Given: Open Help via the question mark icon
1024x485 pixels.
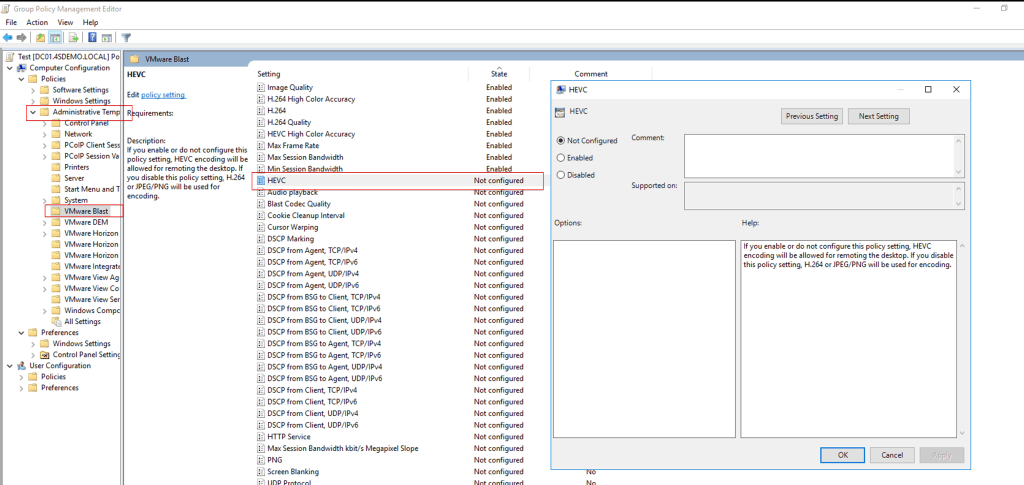Looking at the screenshot, I should [91, 38].
